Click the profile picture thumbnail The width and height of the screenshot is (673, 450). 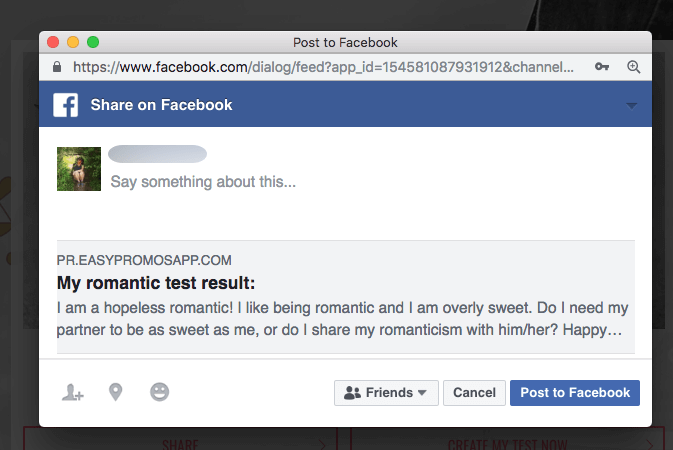[x=79, y=169]
